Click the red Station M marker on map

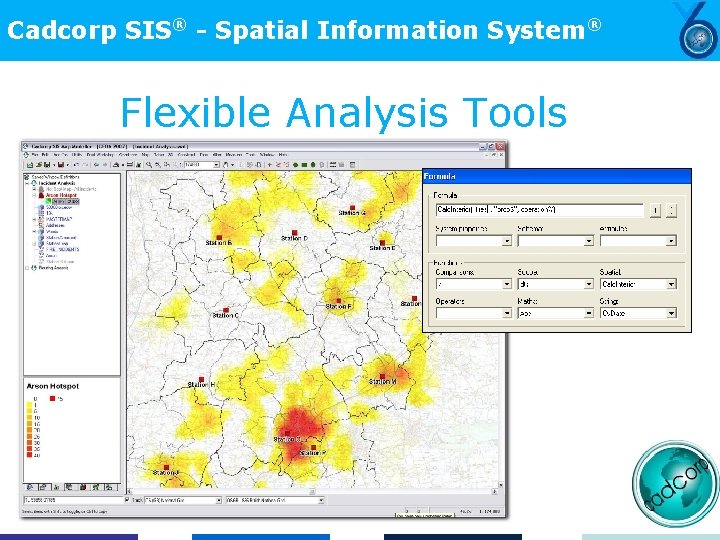[x=382, y=376]
